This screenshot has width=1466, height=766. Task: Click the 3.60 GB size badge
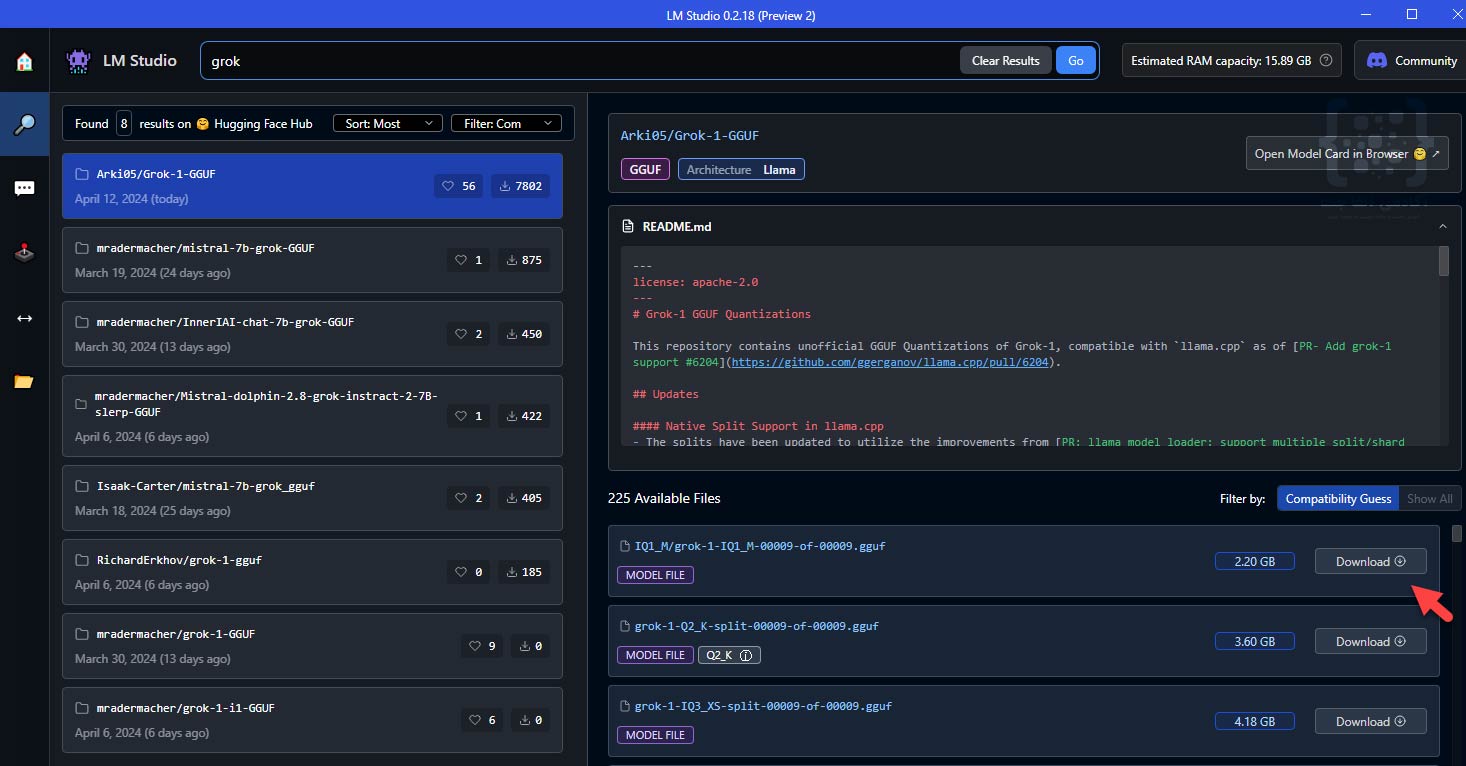[1254, 641]
